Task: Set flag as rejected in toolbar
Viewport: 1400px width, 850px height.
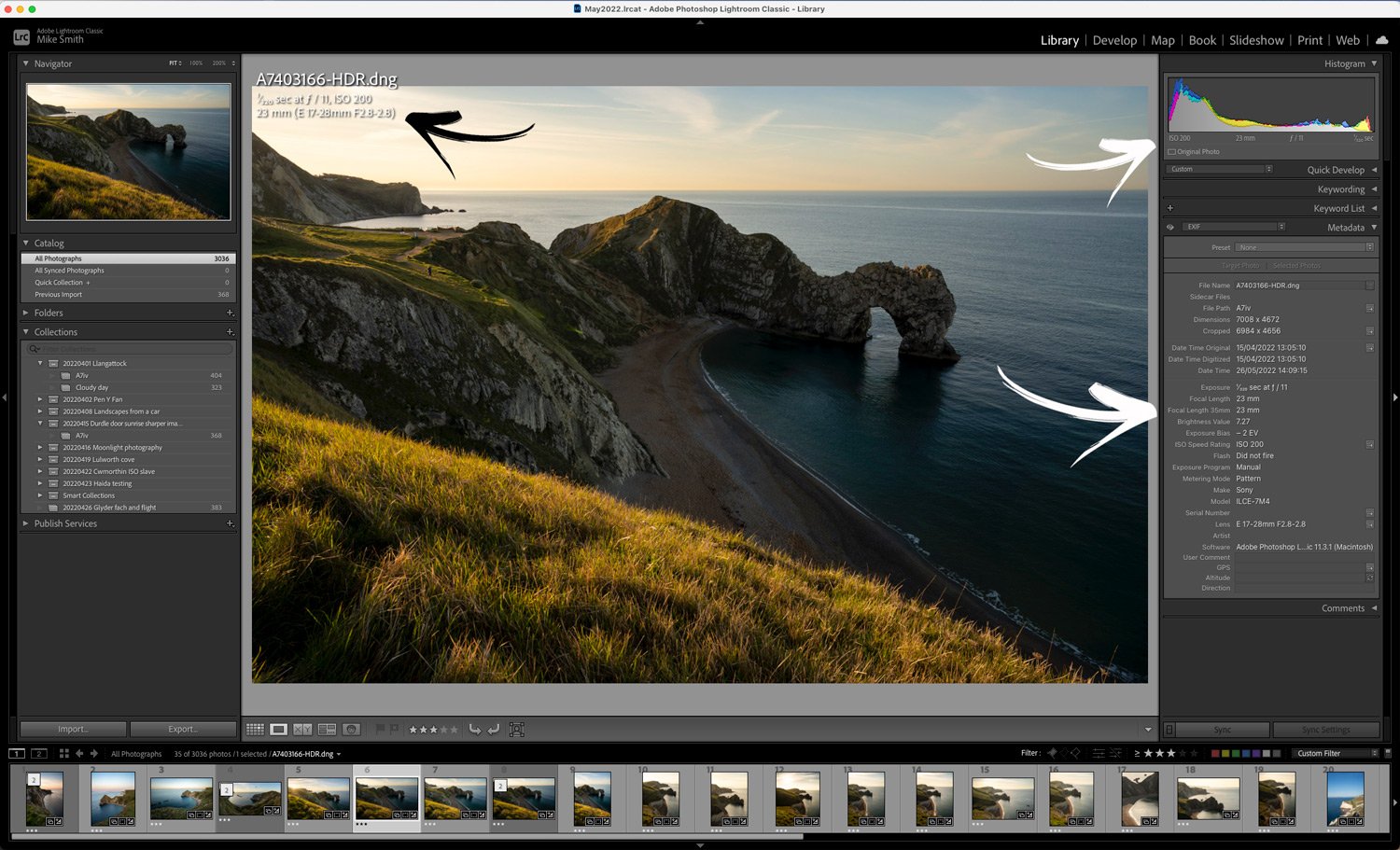Action: coord(394,730)
